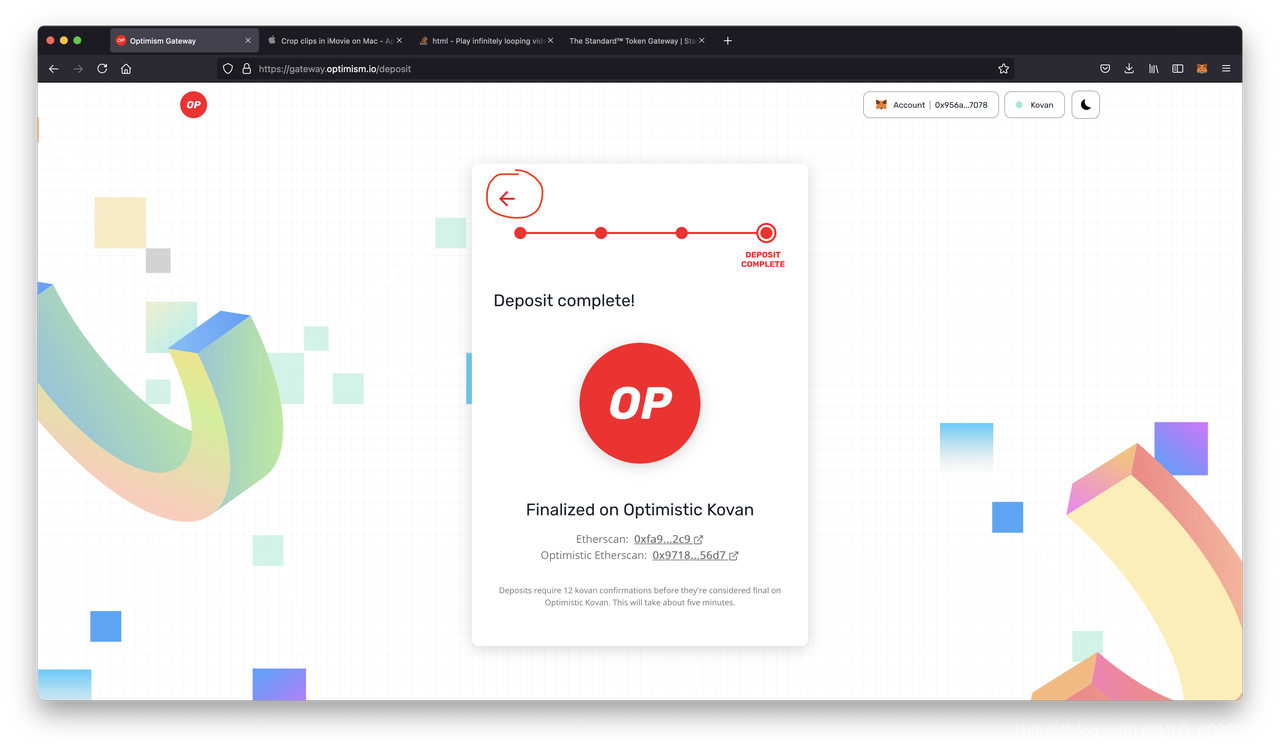Click the tracking protection shield icon
This screenshot has height=750, width=1280.
[228, 69]
